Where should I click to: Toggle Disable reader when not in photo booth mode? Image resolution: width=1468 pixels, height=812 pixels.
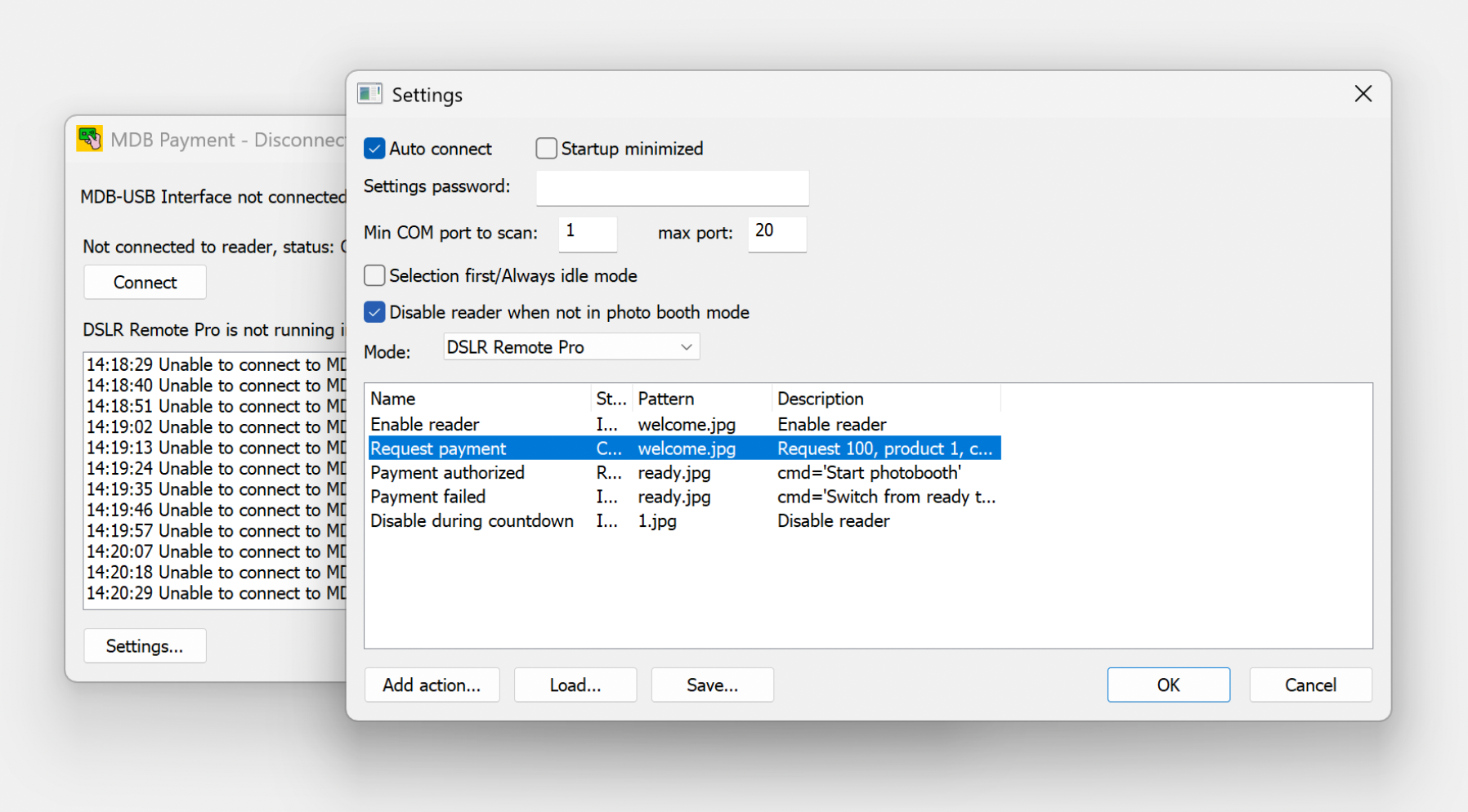374,313
